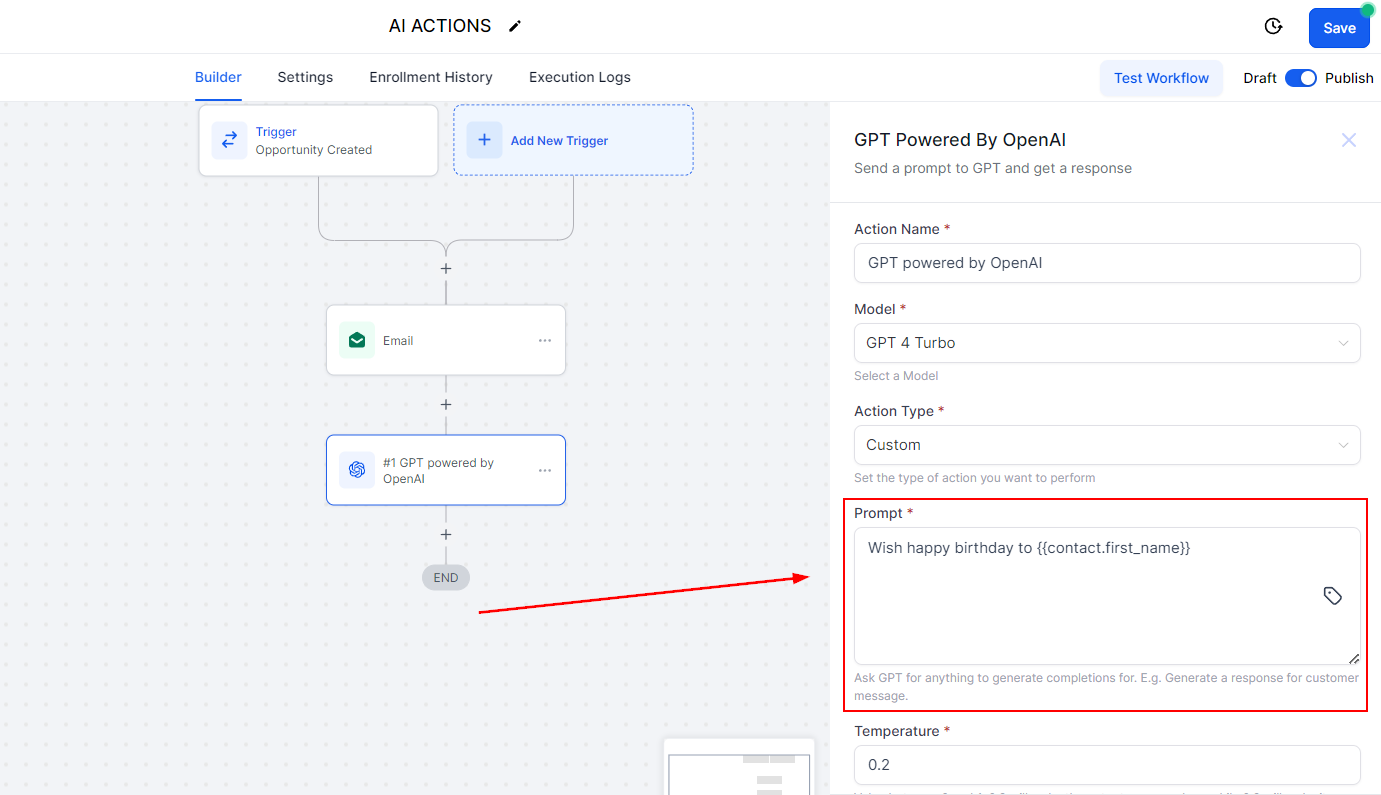The image size is (1381, 795).
Task: Select the Opportunity Created trigger card
Action: click(318, 141)
